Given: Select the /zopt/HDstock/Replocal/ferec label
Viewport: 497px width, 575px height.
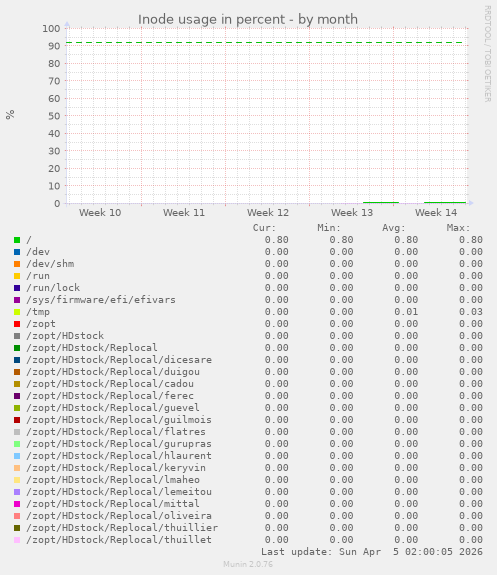Looking at the screenshot, I should [x=110, y=396].
